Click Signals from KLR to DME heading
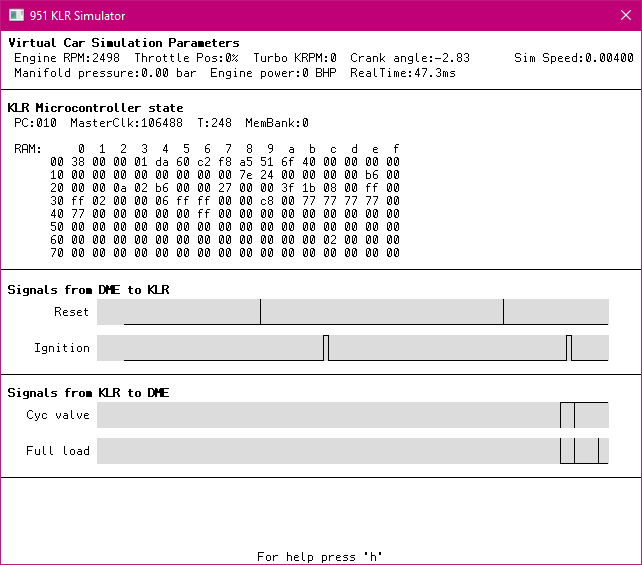Image resolution: width=642 pixels, height=565 pixels. click(x=88, y=393)
